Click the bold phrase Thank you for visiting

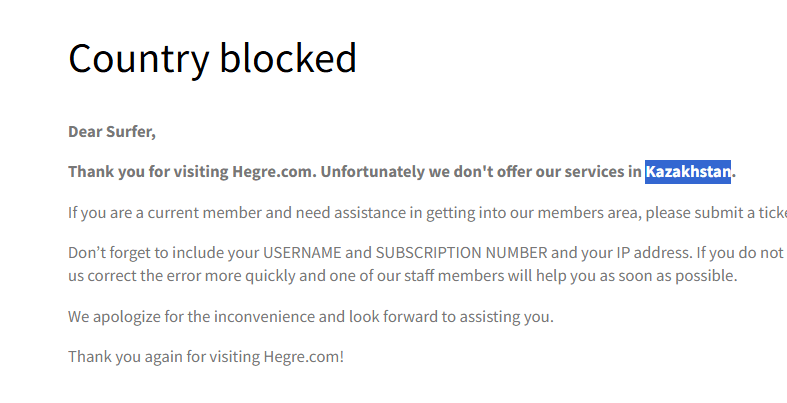(149, 172)
